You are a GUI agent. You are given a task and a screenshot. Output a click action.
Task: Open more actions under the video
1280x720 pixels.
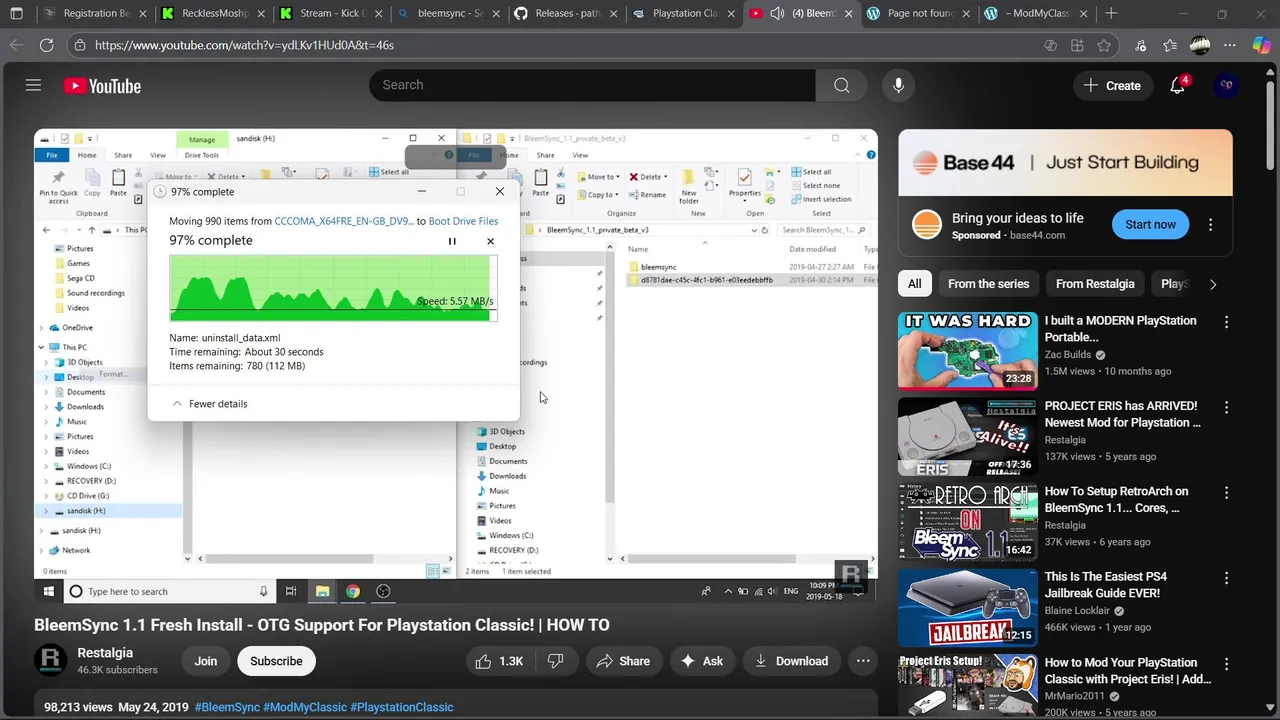pyautogui.click(x=862, y=661)
